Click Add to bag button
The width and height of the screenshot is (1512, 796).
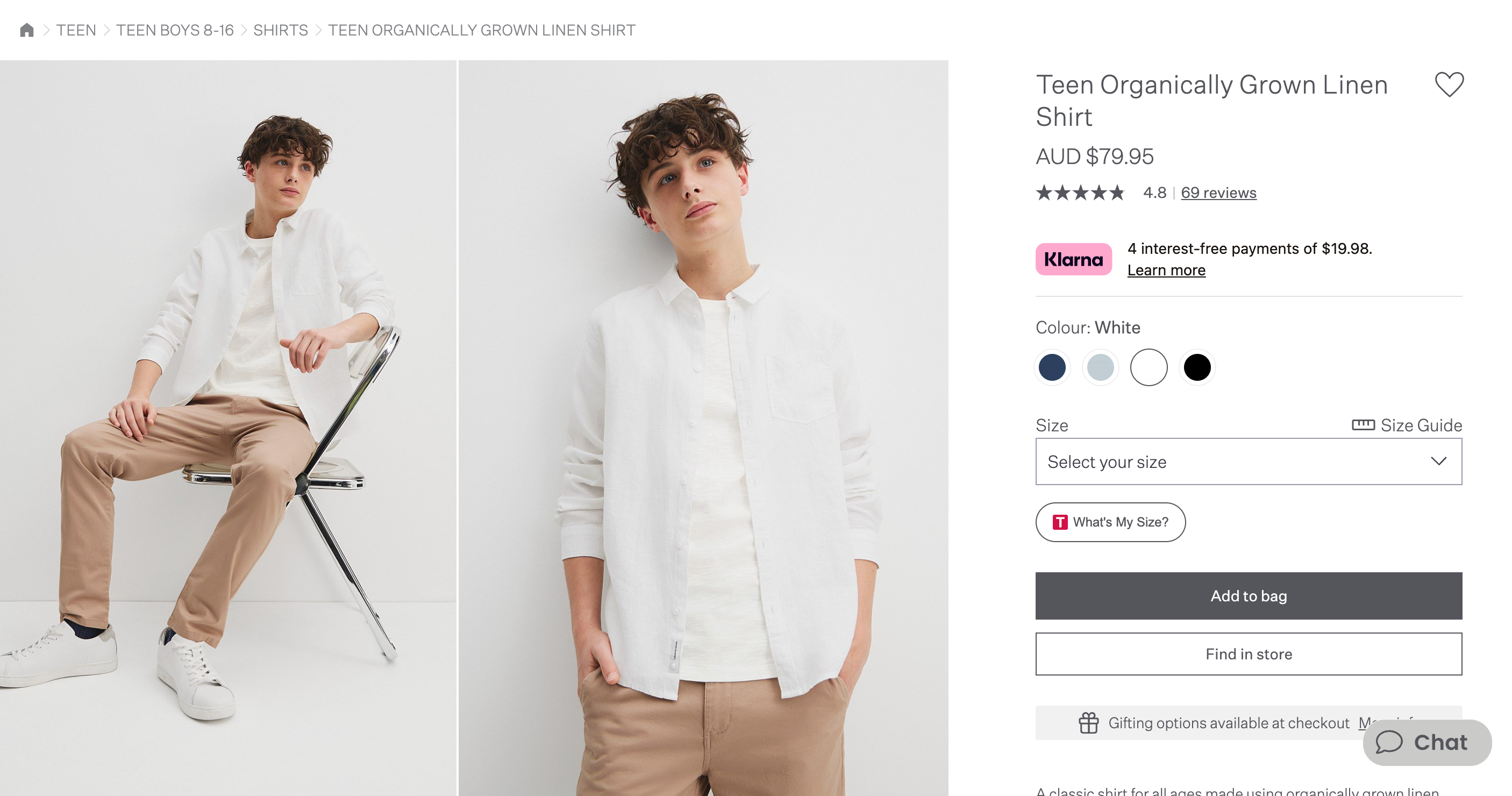click(1248, 595)
